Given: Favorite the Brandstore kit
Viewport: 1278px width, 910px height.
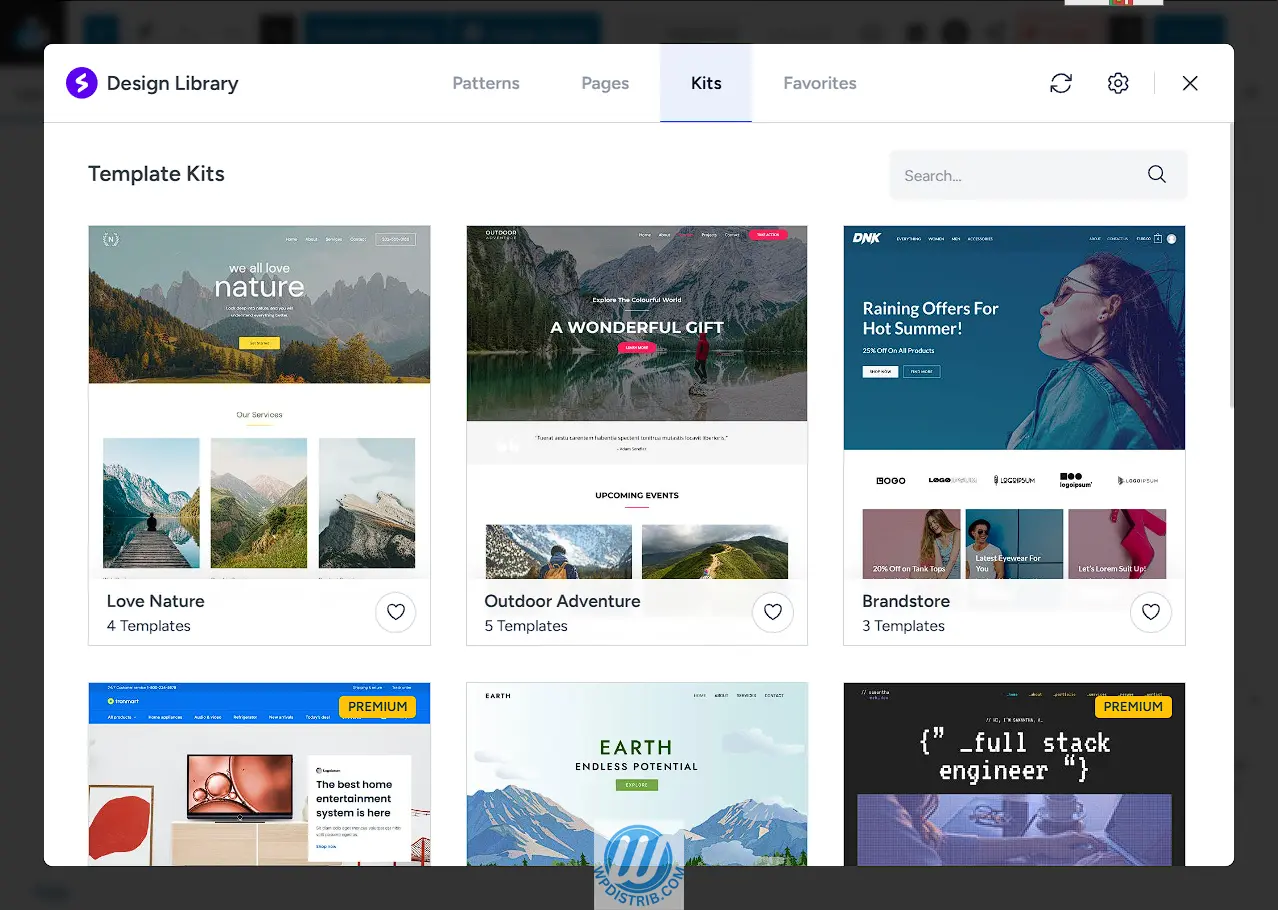Looking at the screenshot, I should [1151, 612].
